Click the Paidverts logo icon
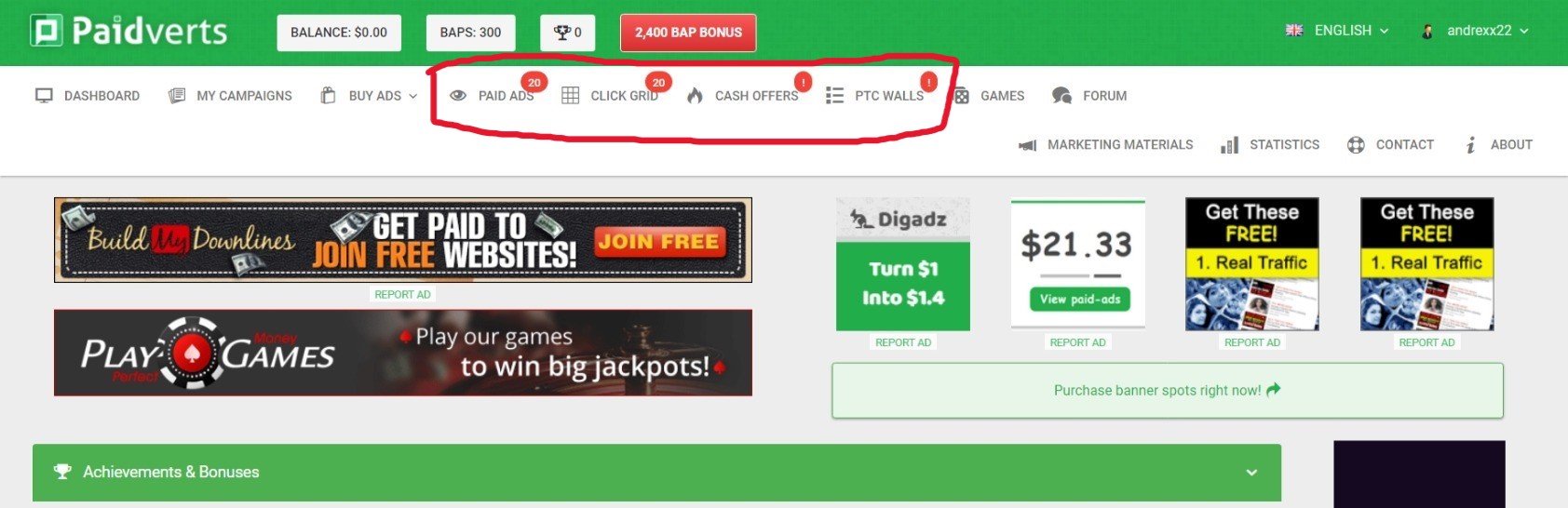Screen dimensions: 1568x508 point(46,31)
